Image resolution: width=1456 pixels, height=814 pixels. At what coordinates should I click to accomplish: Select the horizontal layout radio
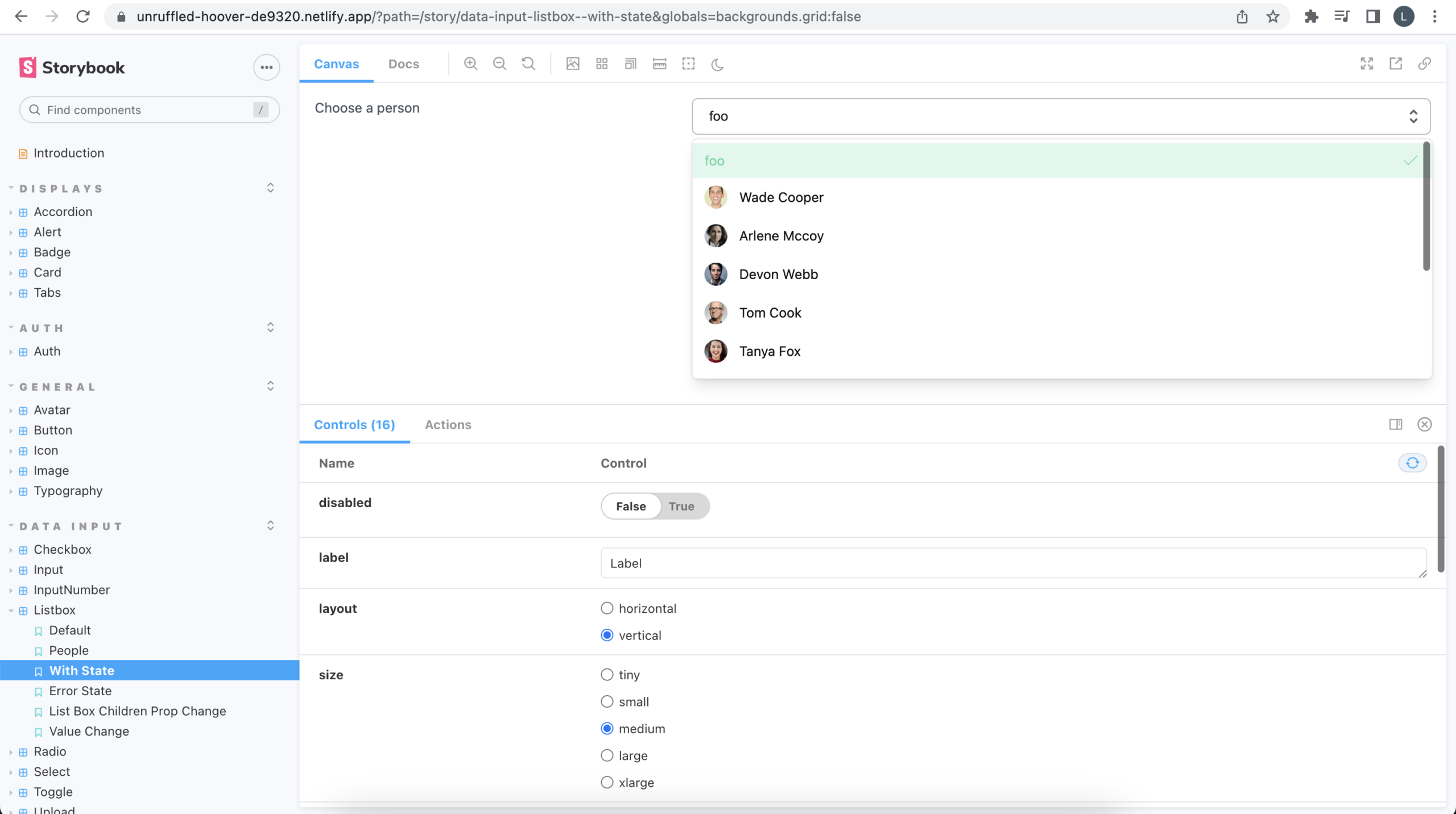click(x=607, y=608)
